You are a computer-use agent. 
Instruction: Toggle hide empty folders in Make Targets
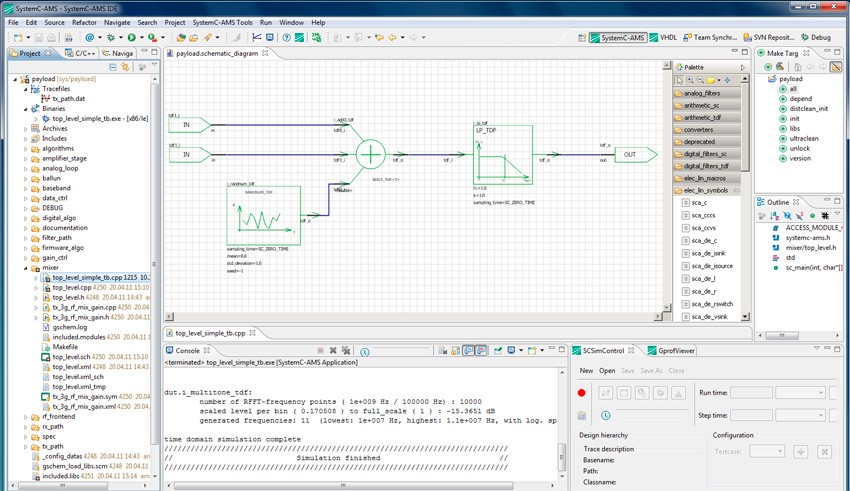point(835,67)
